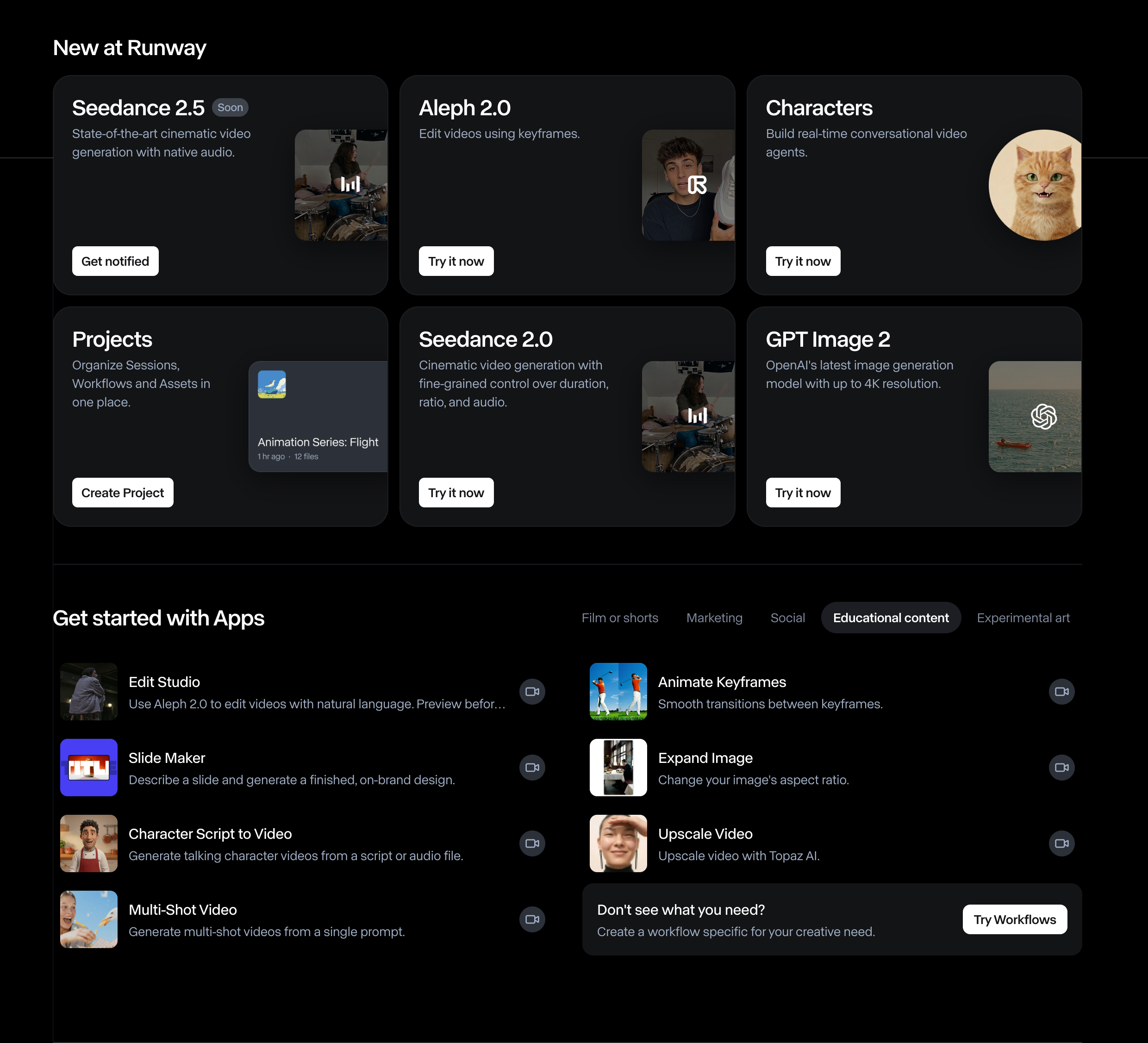Open the Edit Studio thumbnail

click(89, 692)
